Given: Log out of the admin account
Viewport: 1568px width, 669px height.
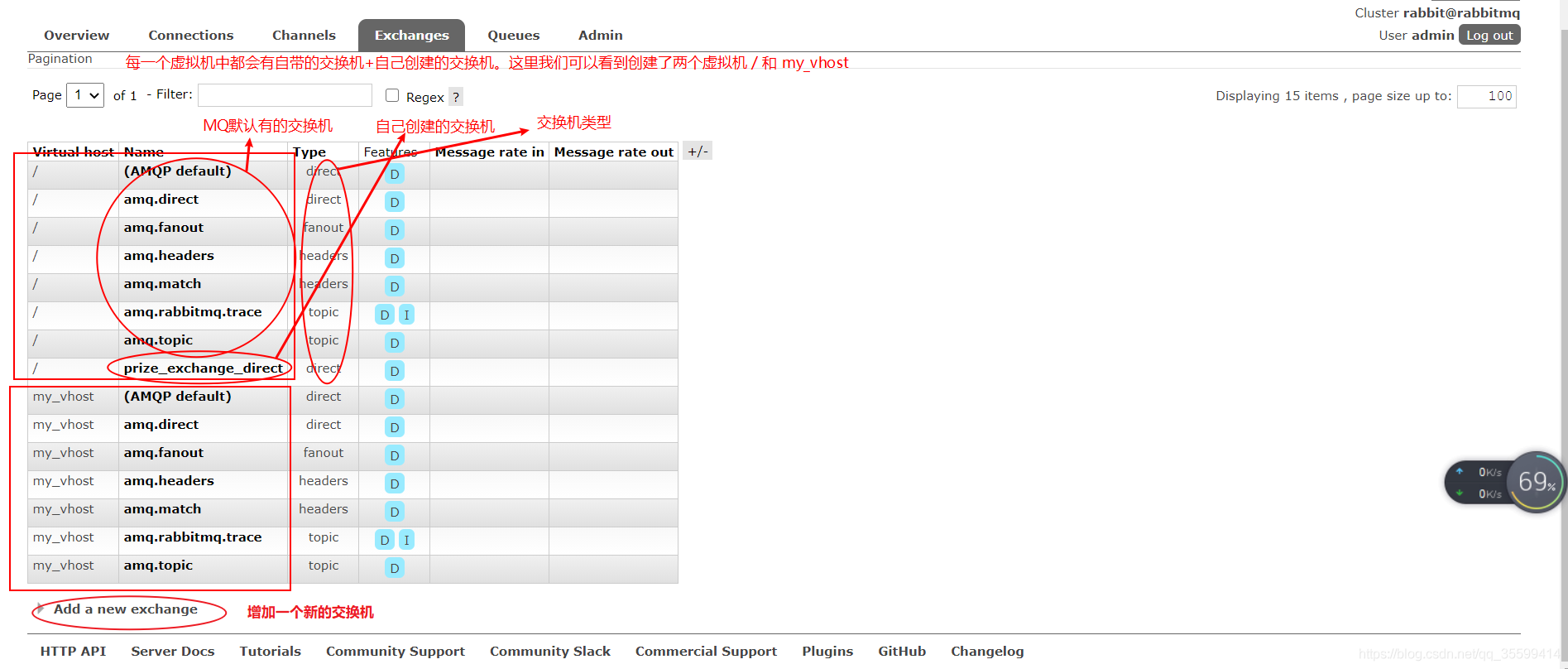Looking at the screenshot, I should 1489,35.
